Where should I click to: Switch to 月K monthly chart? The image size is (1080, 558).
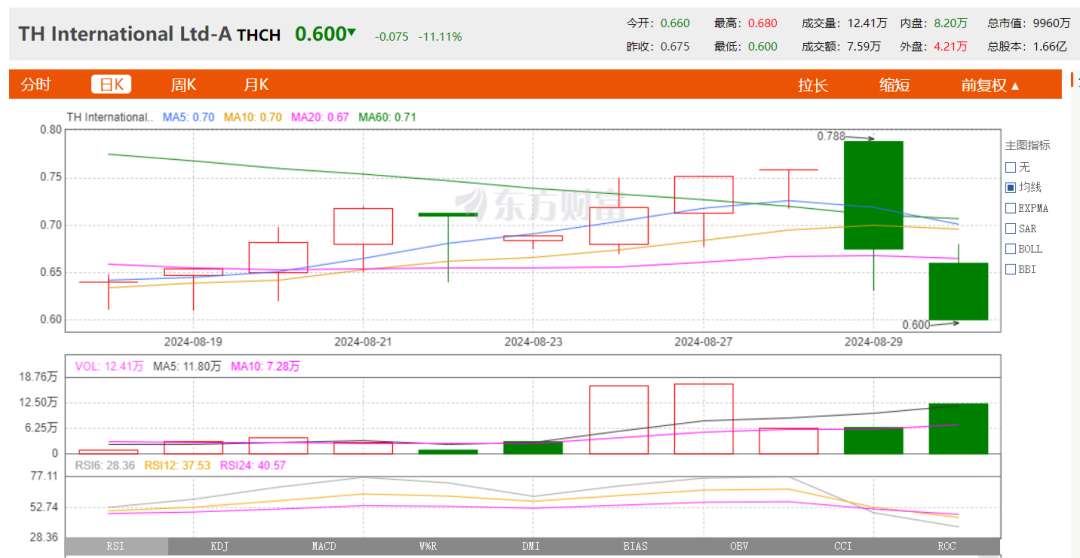point(256,85)
